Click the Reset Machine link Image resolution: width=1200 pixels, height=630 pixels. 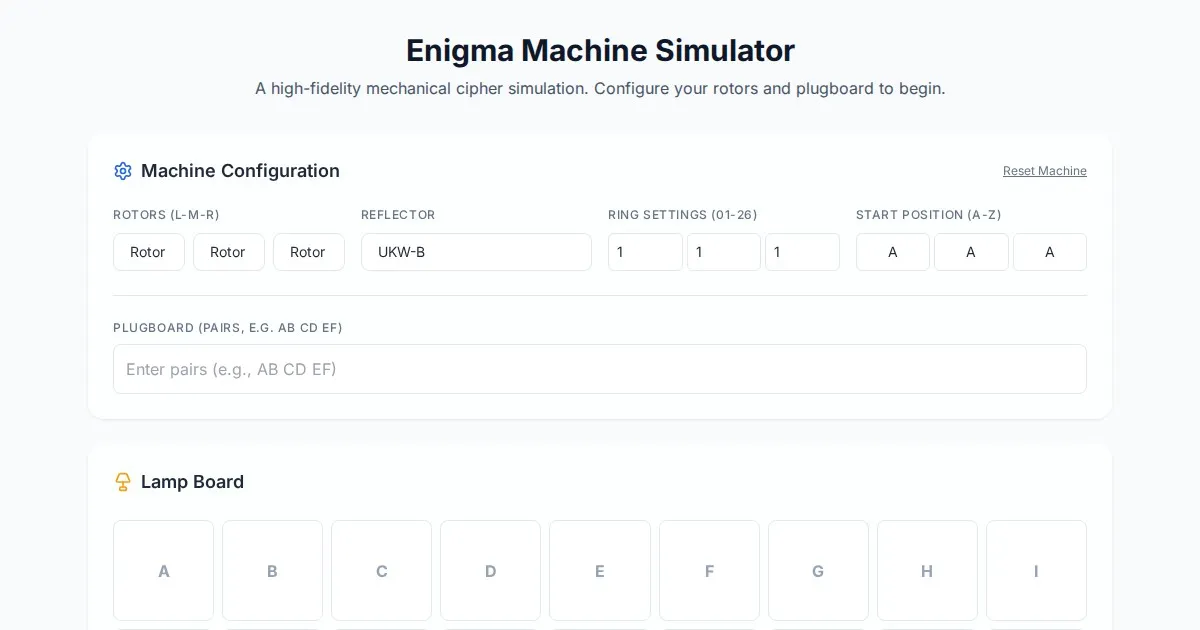pos(1044,171)
